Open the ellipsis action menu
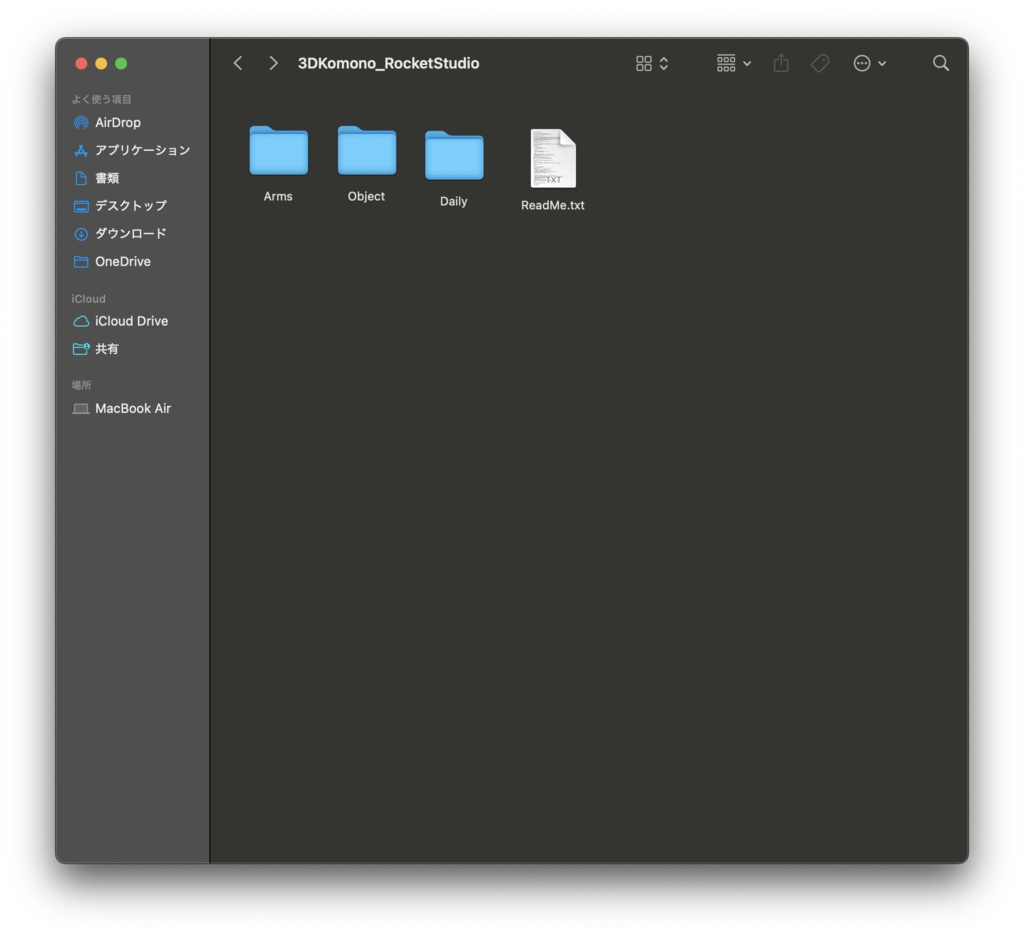The height and width of the screenshot is (937, 1024). pyautogui.click(x=869, y=63)
